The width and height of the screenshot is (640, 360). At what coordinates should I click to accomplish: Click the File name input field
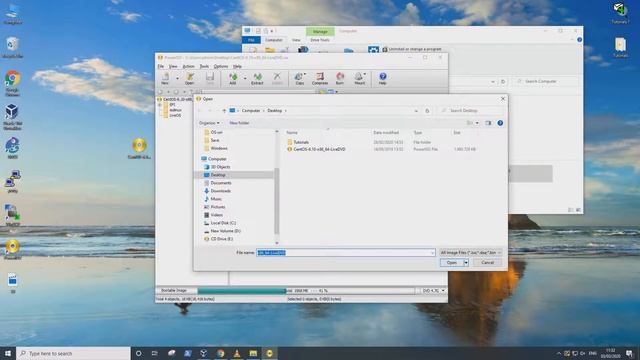pyautogui.click(x=345, y=253)
